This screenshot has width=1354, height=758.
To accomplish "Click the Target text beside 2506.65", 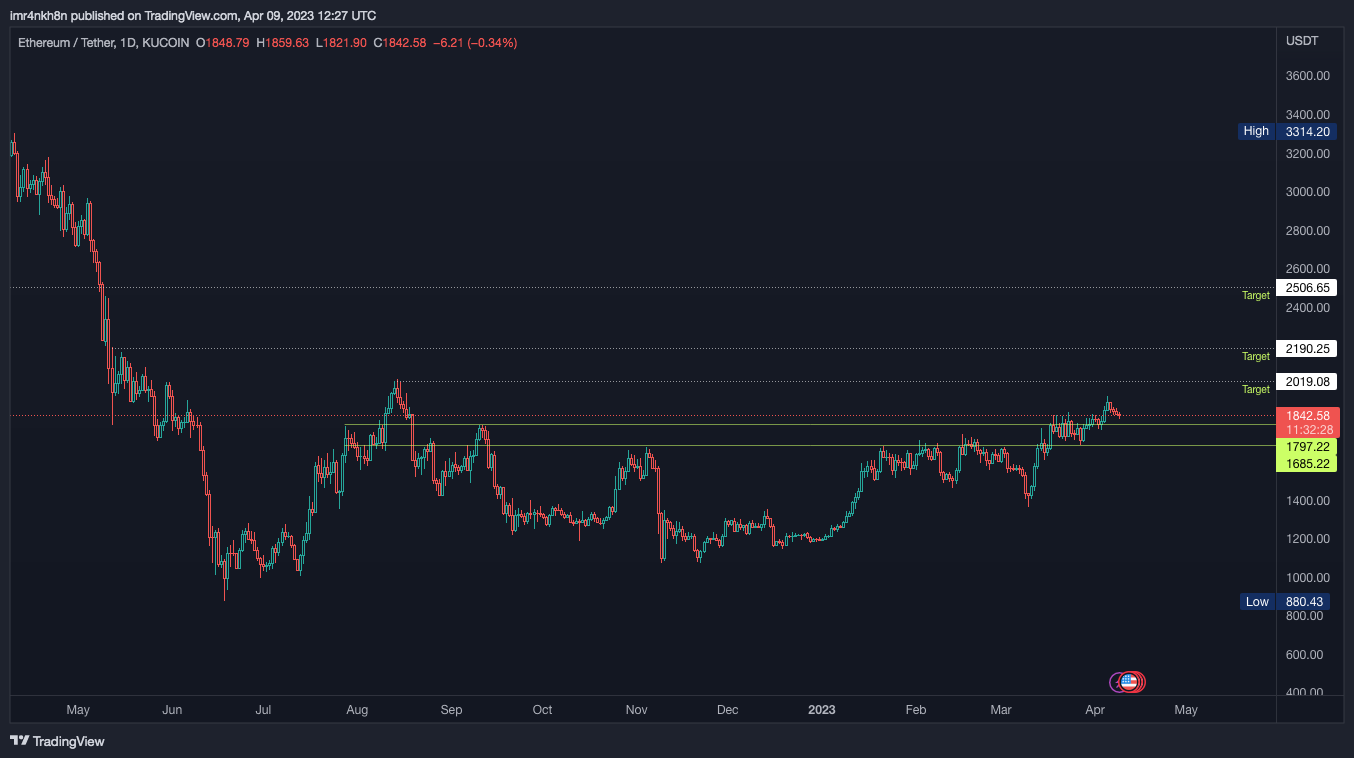I will coord(1256,296).
